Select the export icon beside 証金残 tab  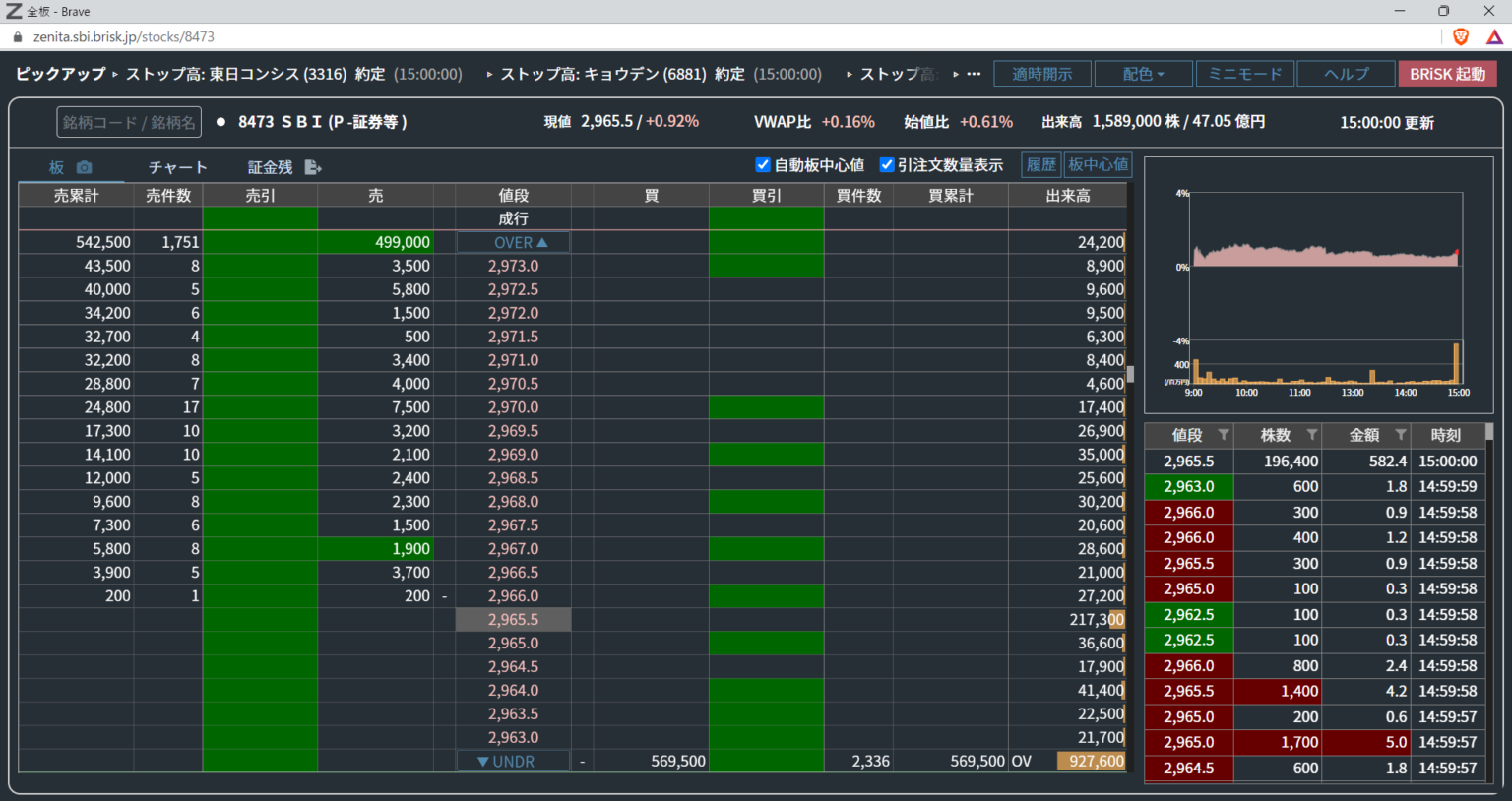point(313,167)
